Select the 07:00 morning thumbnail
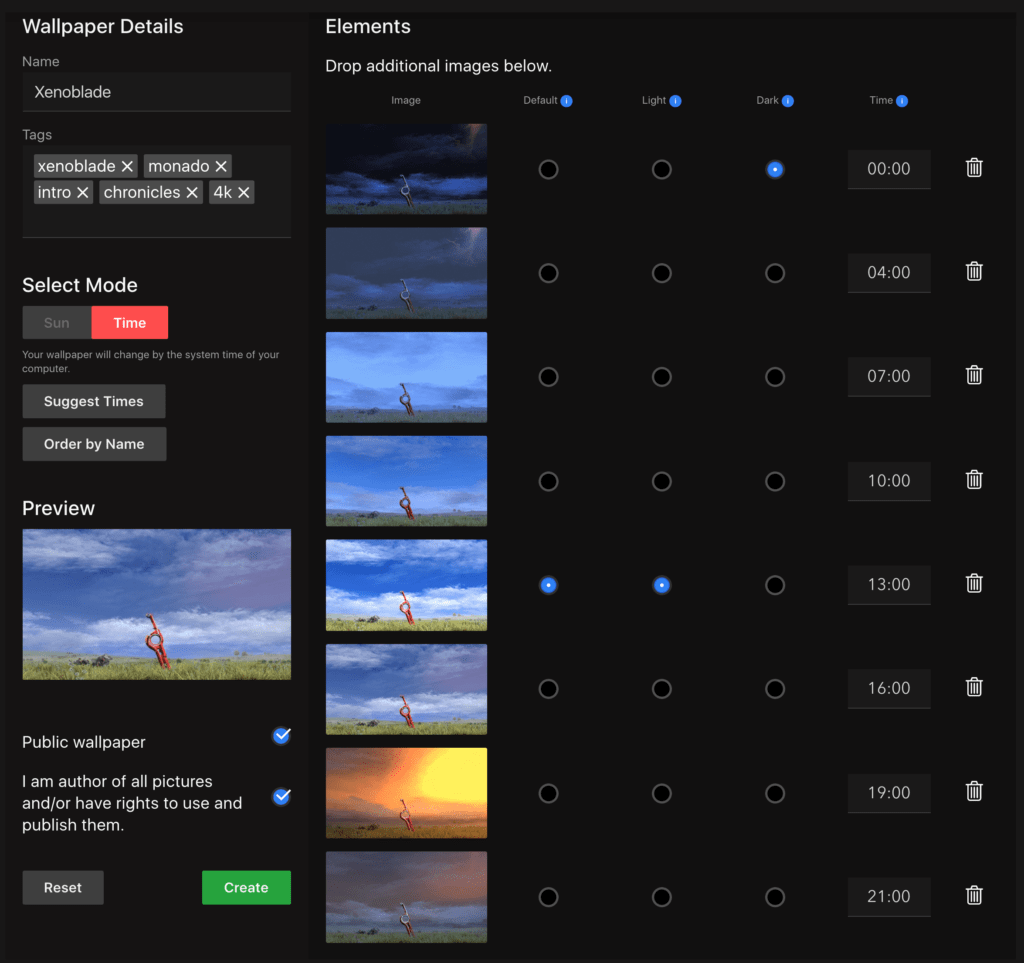Viewport: 1024px width, 963px height. (x=406, y=377)
